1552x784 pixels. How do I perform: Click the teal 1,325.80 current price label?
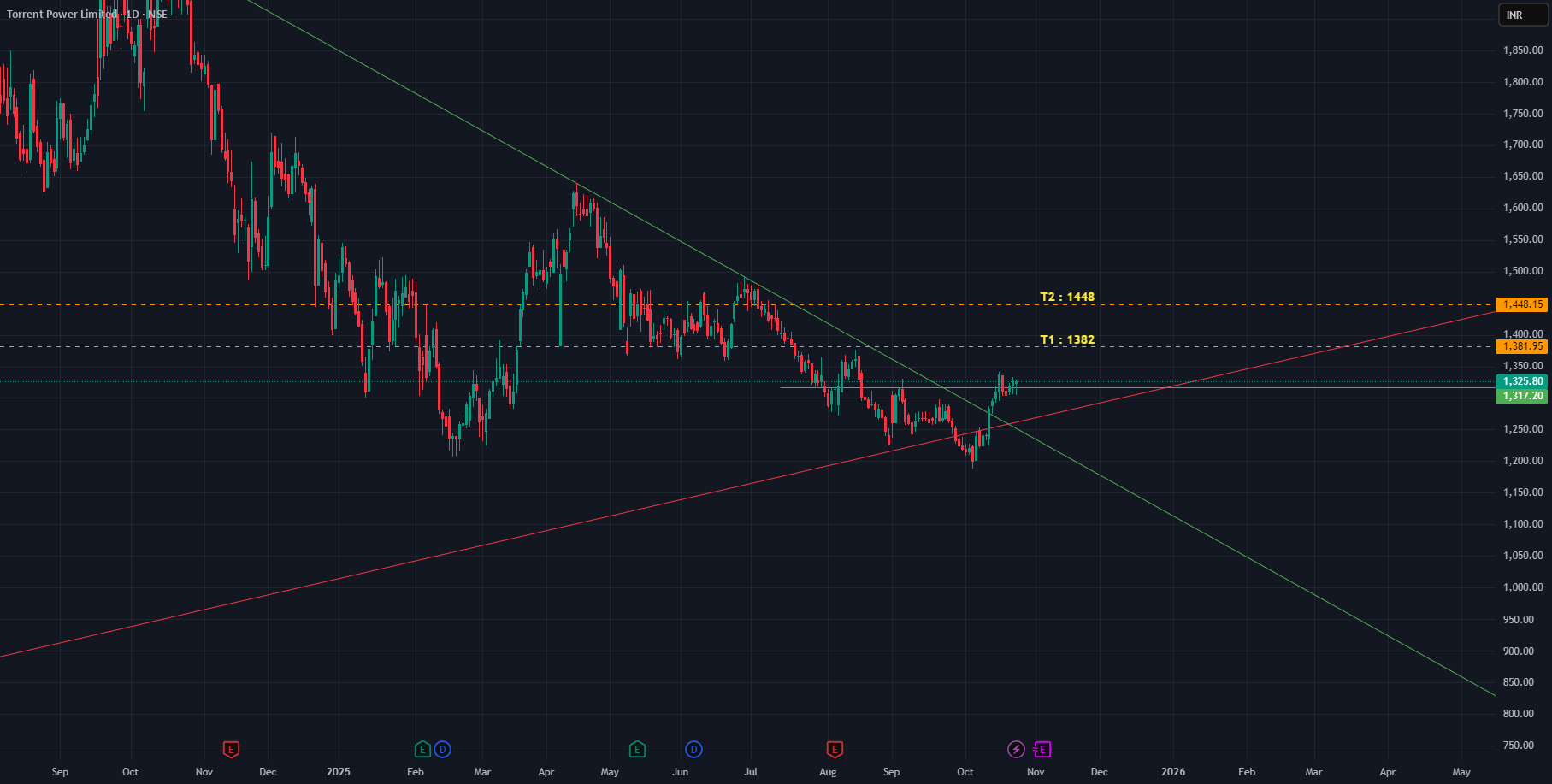coord(1522,381)
